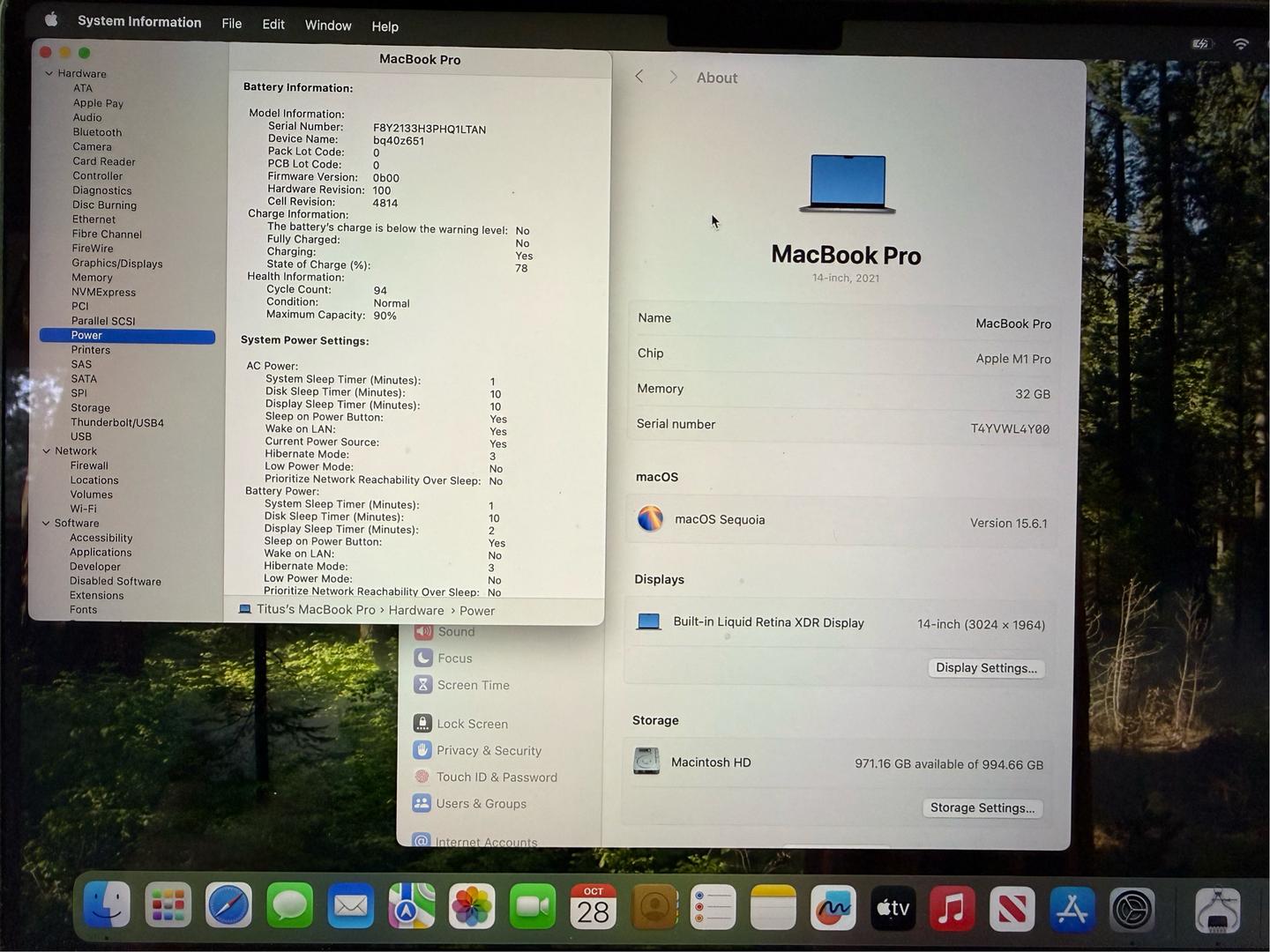Collapse the Hardware tree section

coord(49,74)
